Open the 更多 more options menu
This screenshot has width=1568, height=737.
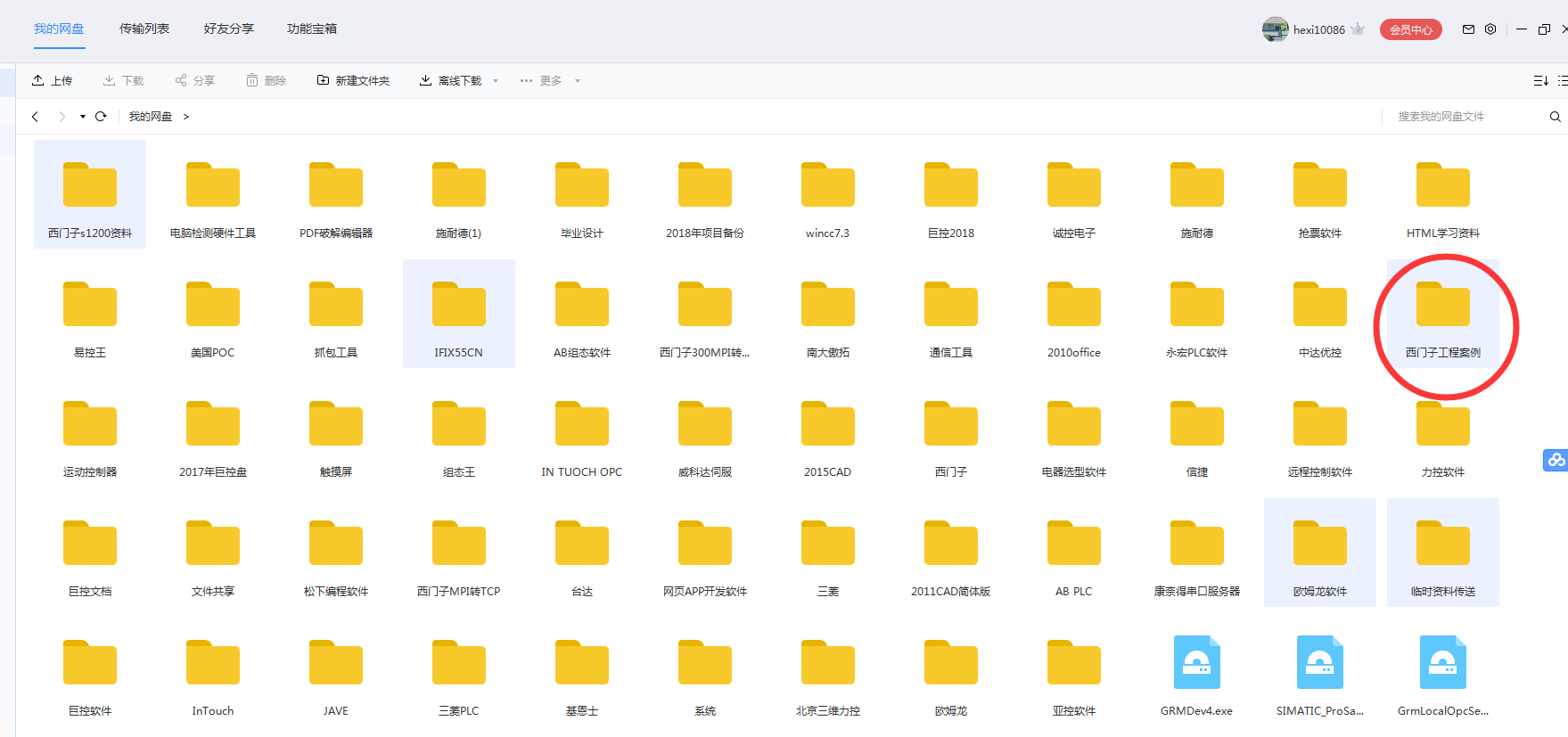pyautogui.click(x=550, y=80)
